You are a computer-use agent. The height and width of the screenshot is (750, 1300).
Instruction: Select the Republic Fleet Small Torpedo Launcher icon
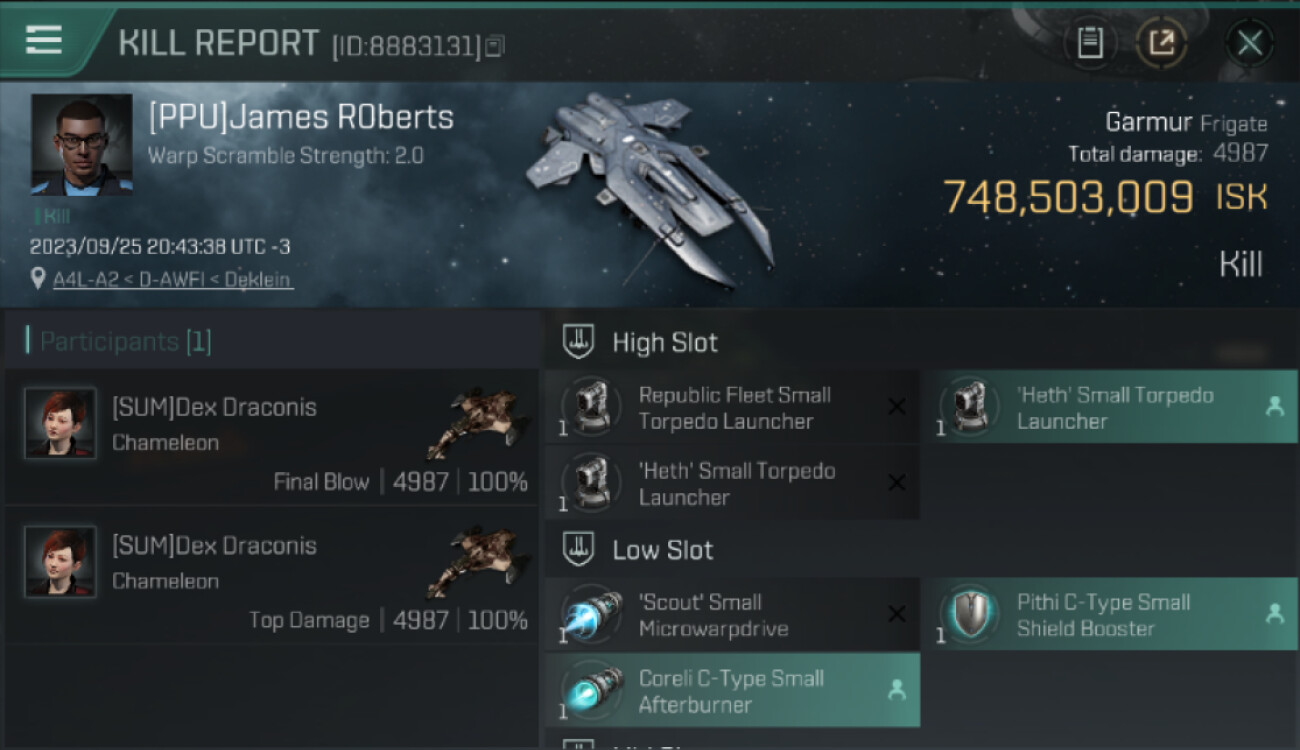[592, 407]
